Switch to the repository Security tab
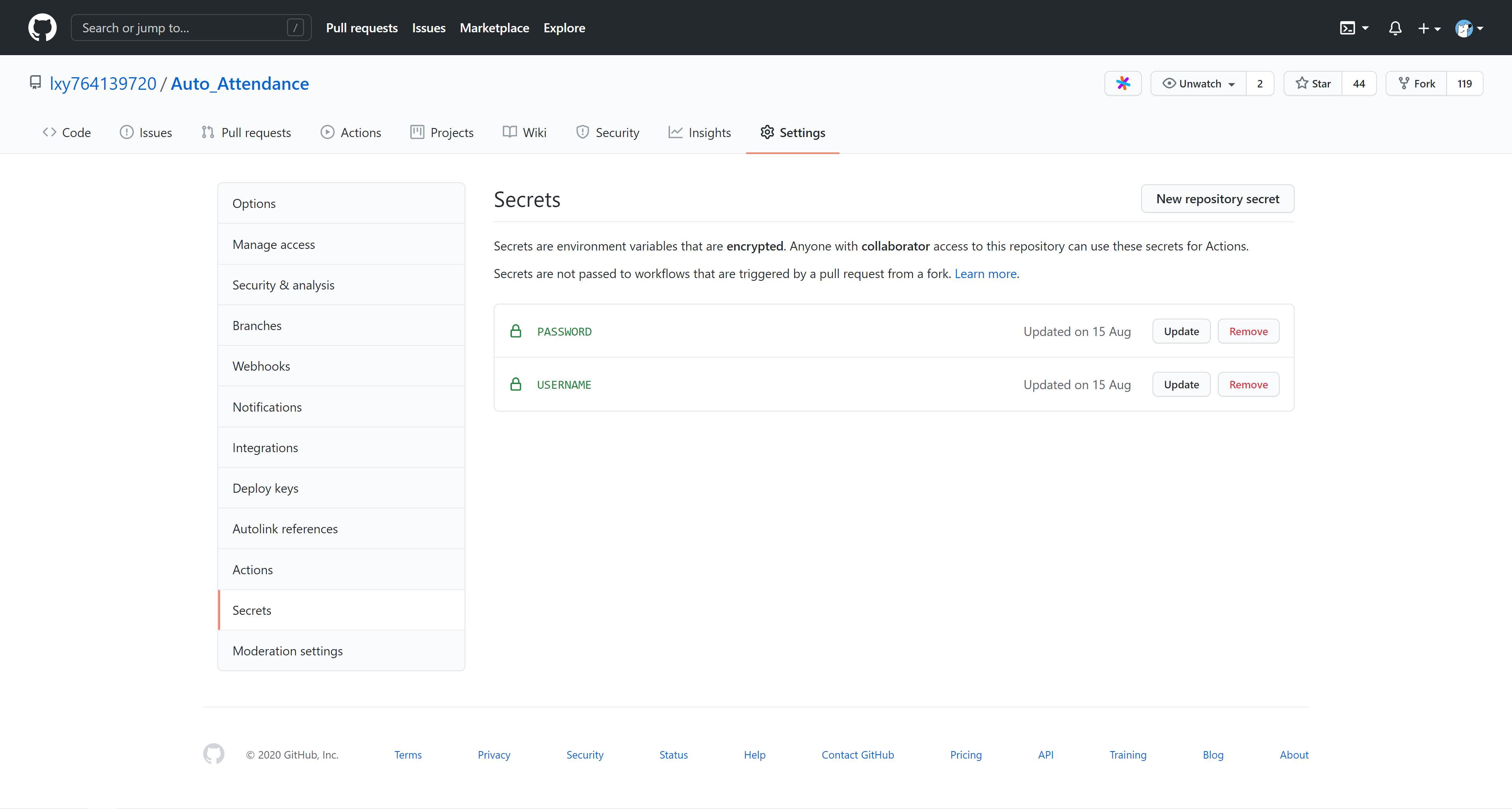This screenshot has height=809, width=1512. click(608, 133)
